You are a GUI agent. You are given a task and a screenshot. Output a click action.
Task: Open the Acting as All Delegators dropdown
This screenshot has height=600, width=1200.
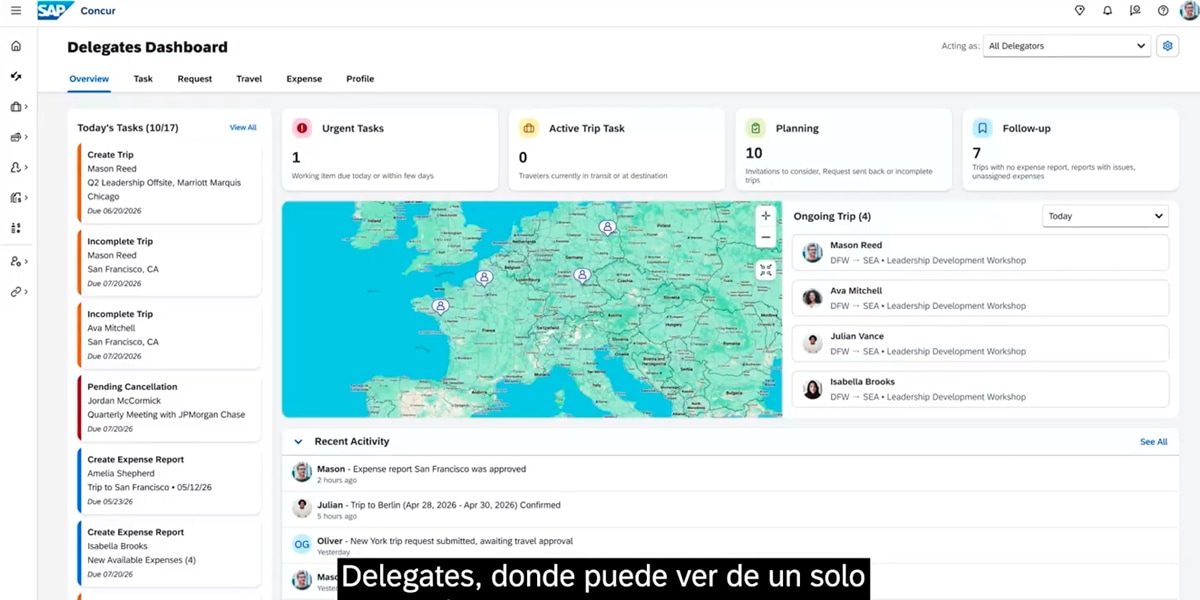1066,46
